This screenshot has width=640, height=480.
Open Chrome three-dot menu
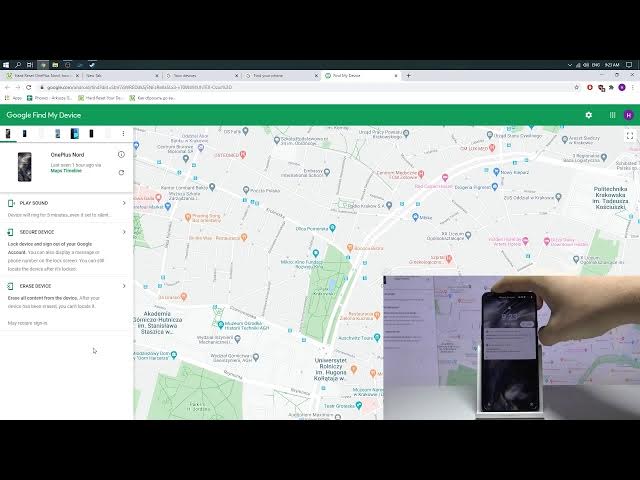pyautogui.click(x=633, y=87)
